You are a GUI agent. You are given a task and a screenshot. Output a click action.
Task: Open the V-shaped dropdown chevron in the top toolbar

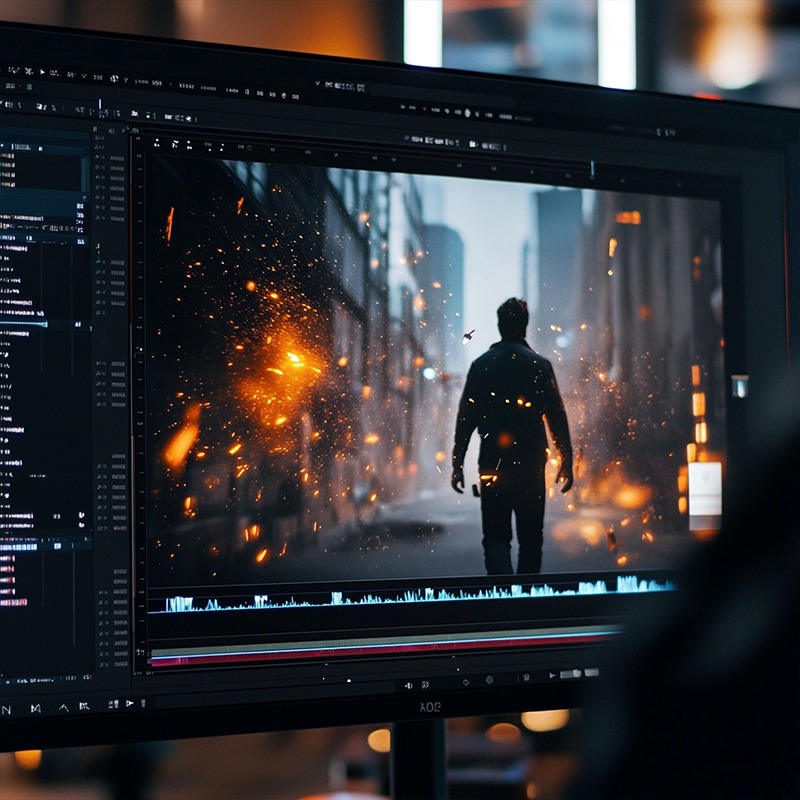pos(317,83)
